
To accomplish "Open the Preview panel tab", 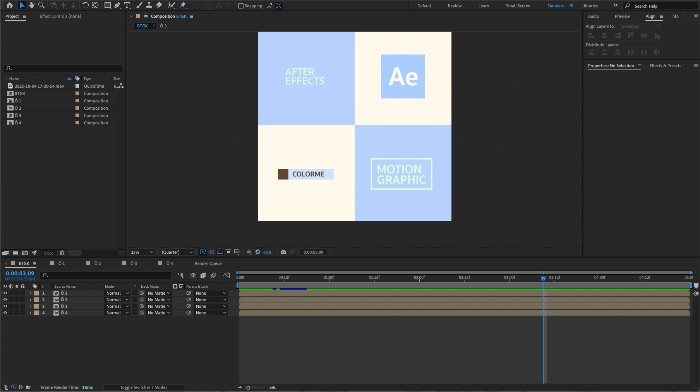I will point(622,17).
